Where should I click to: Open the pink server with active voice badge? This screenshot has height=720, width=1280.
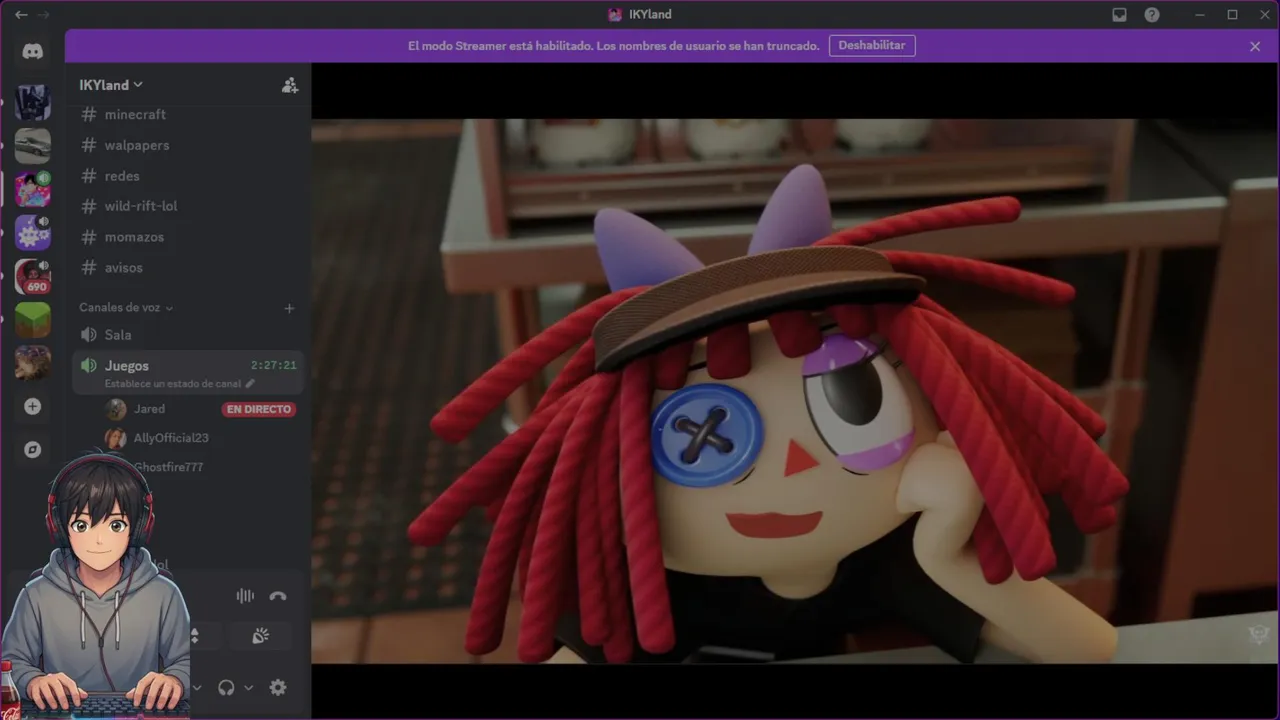point(33,189)
